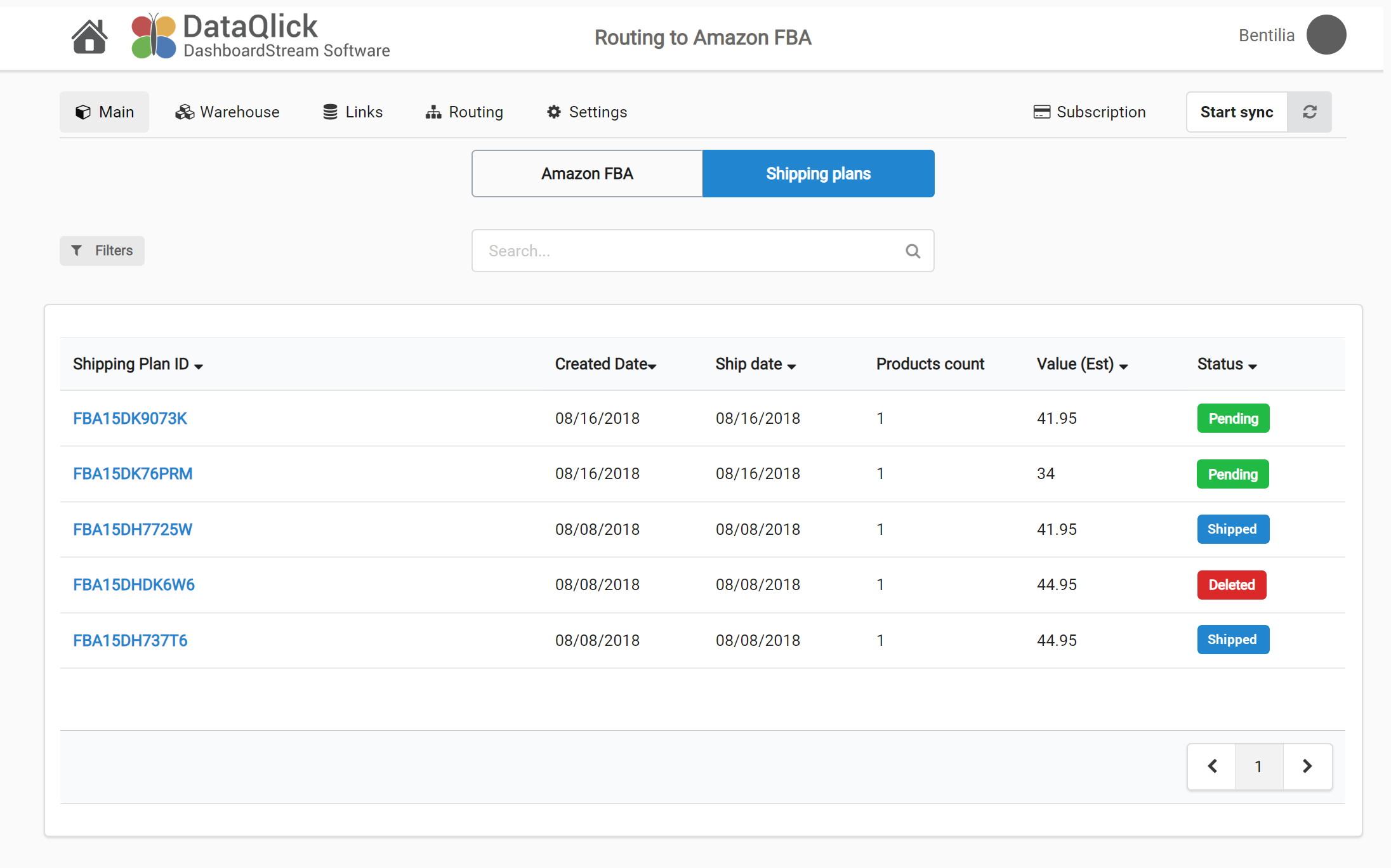Toggle the Shipping plans view
The width and height of the screenshot is (1391, 868).
tap(818, 173)
